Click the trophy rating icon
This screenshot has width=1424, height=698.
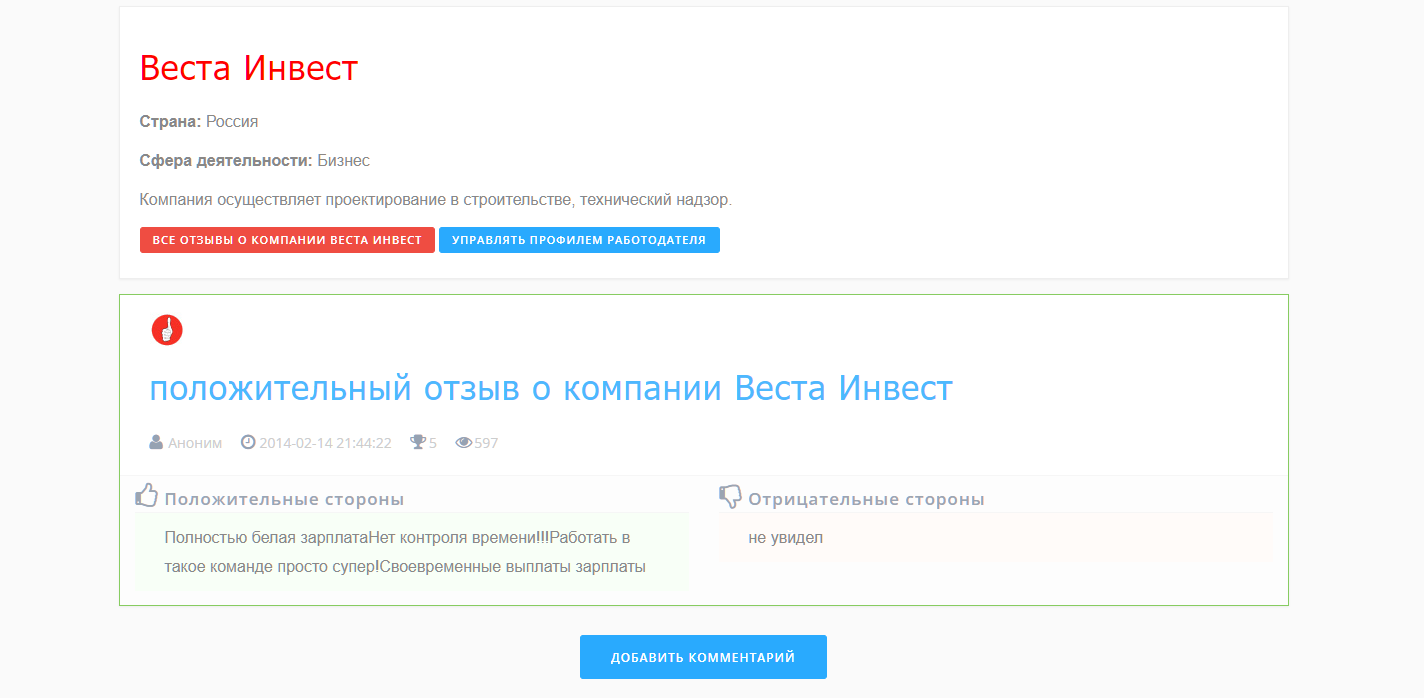[418, 442]
